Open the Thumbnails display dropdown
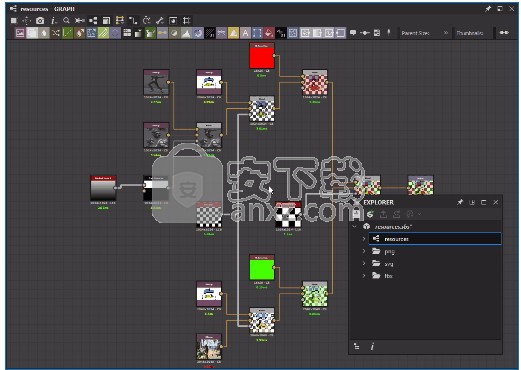 coord(474,33)
